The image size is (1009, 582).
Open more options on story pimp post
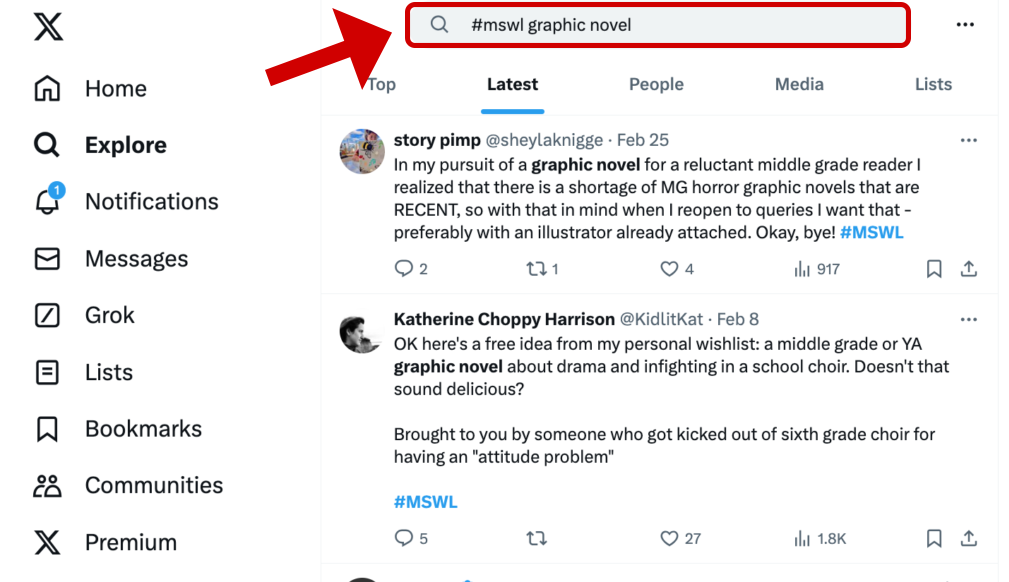click(x=968, y=140)
